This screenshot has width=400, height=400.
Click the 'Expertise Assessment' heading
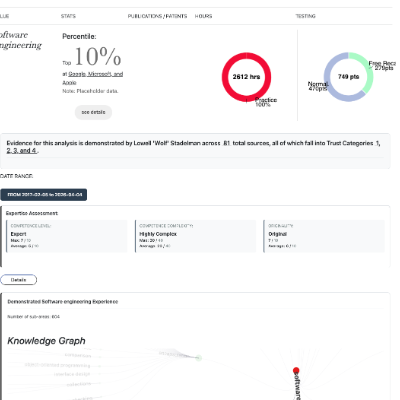[32, 213]
